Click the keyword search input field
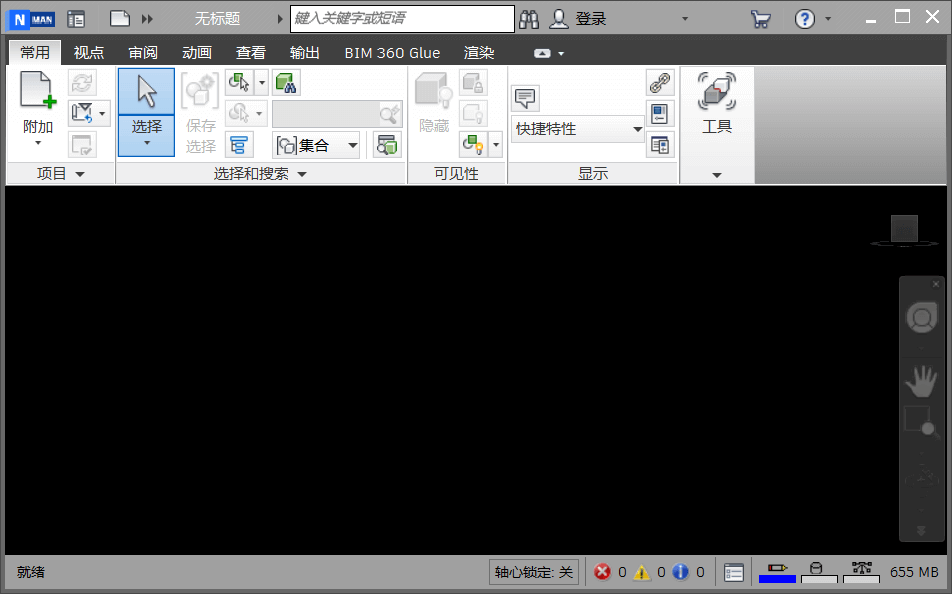 click(402, 19)
